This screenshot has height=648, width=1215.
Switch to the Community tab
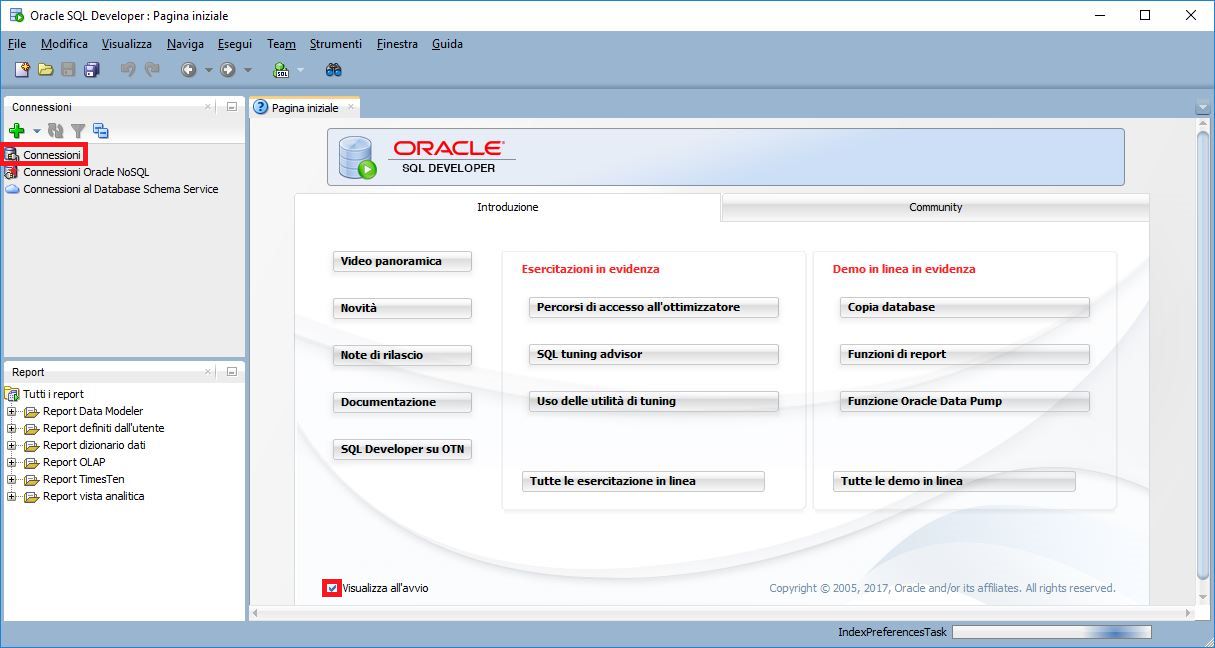[935, 207]
